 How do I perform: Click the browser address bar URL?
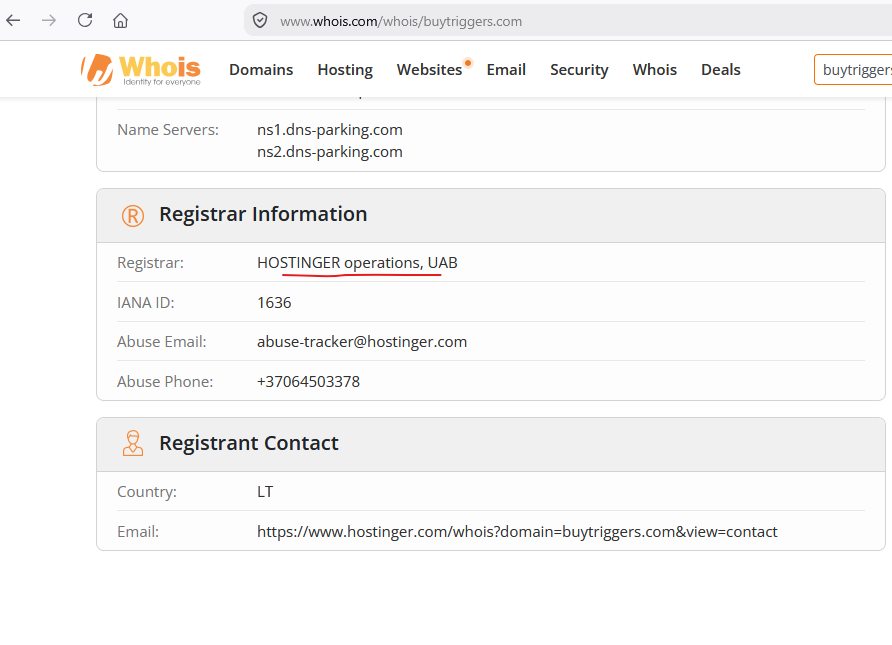(401, 21)
